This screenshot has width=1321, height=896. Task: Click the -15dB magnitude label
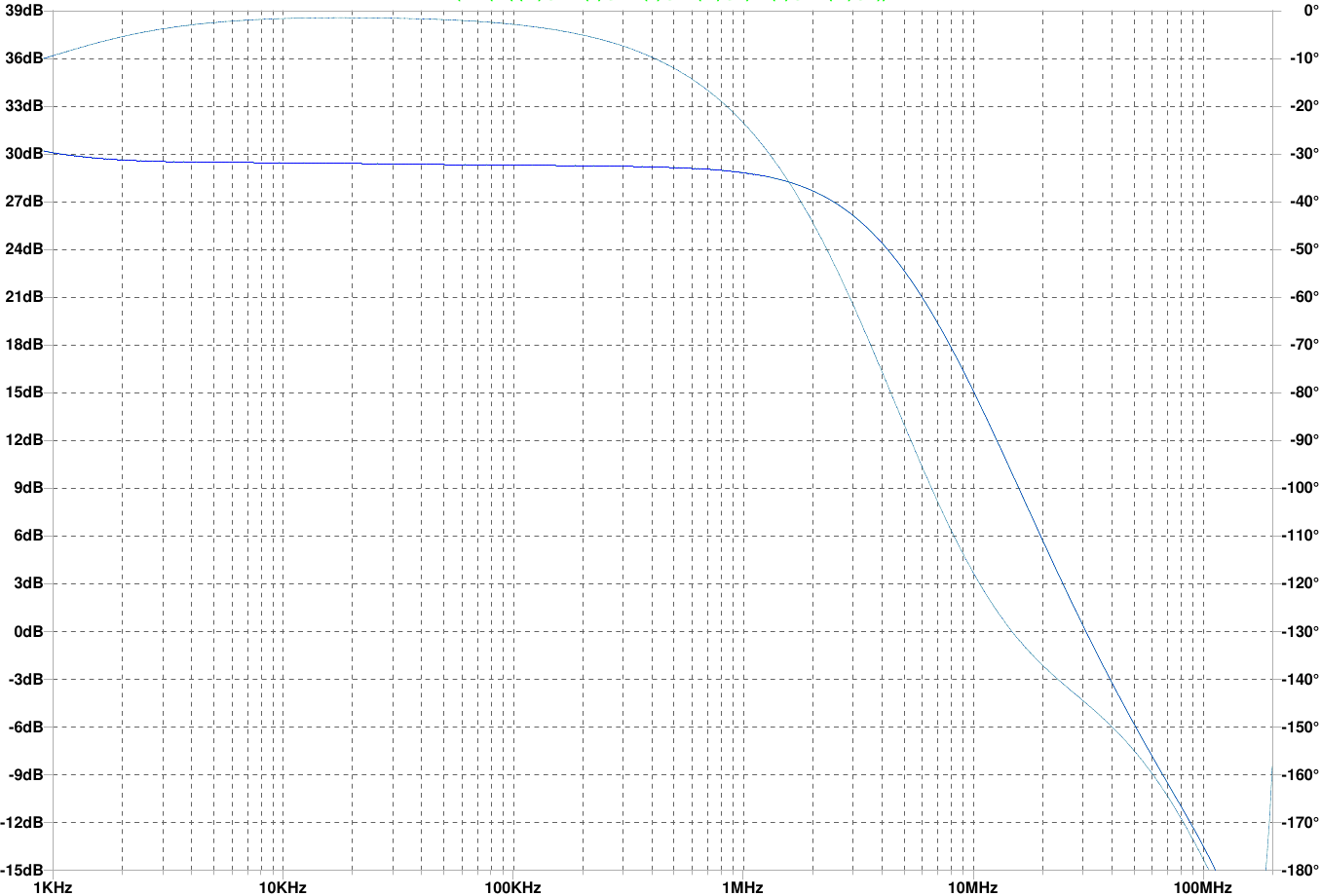[21, 869]
